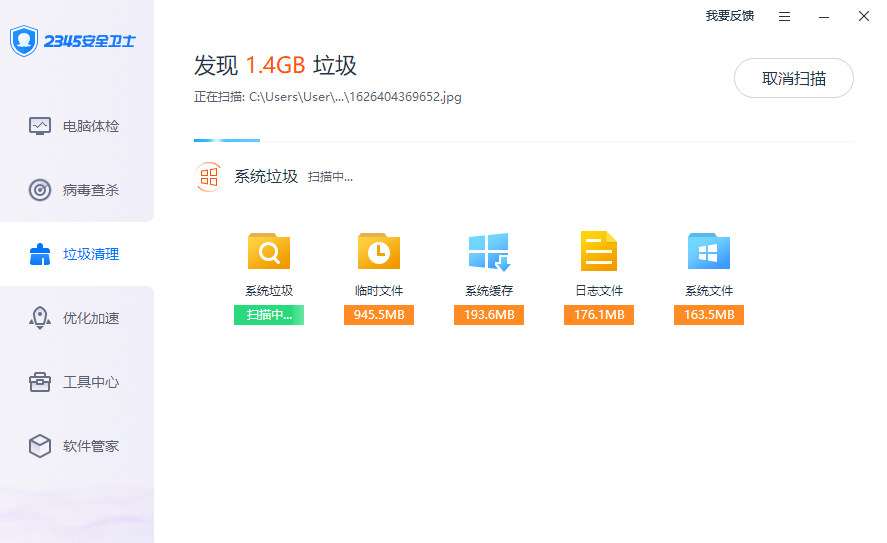Image resolution: width=887 pixels, height=543 pixels.
Task: Open the hamburger main menu
Action: tap(785, 16)
